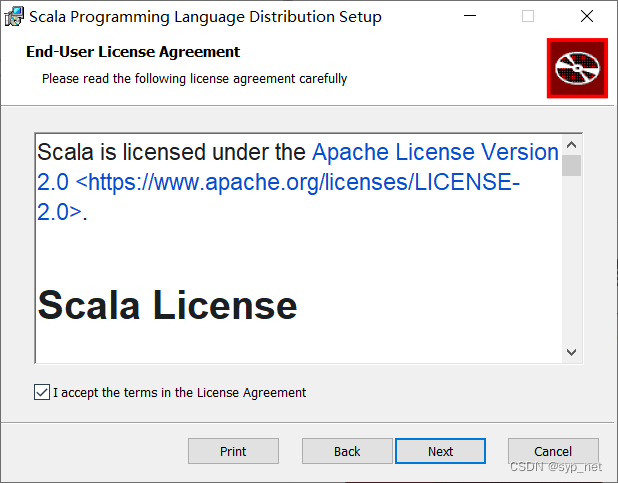
Task: Click the window title 'Scala Programming Language Distribution Setup'
Action: click(205, 17)
